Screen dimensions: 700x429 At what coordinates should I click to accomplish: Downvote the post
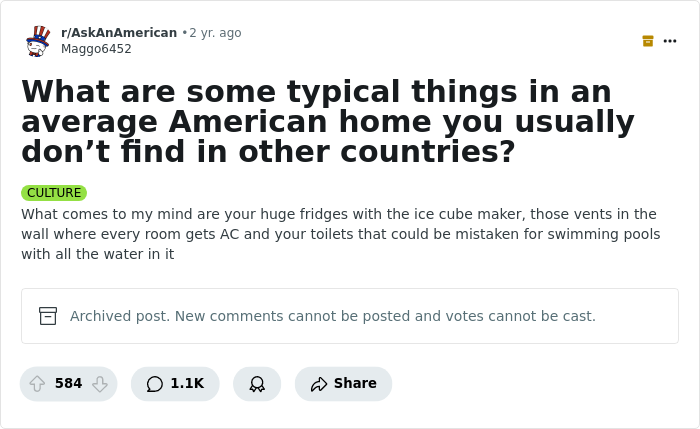(100, 384)
